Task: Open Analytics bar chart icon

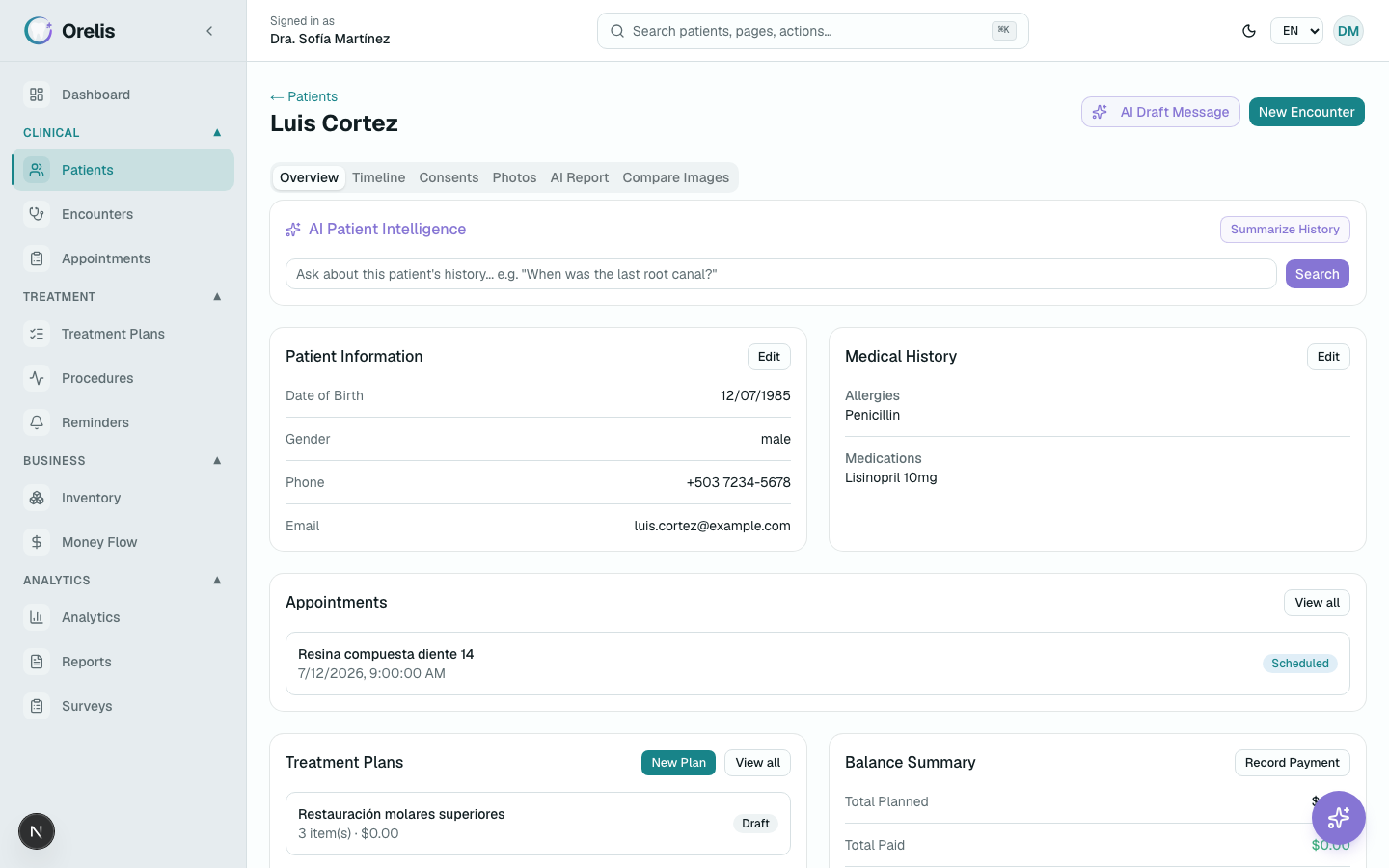Action: 37,617
